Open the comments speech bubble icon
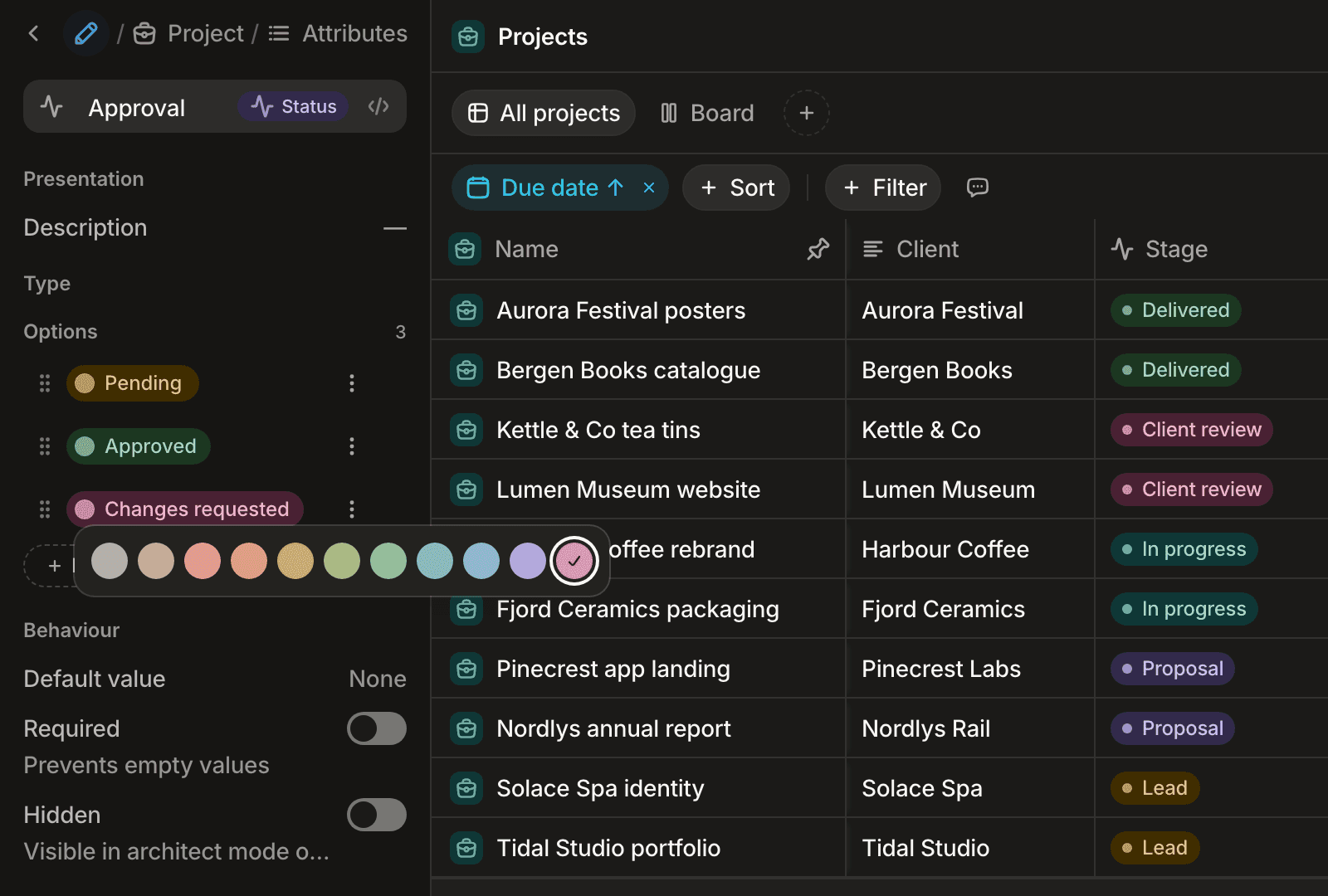This screenshot has width=1328, height=896. click(x=978, y=187)
